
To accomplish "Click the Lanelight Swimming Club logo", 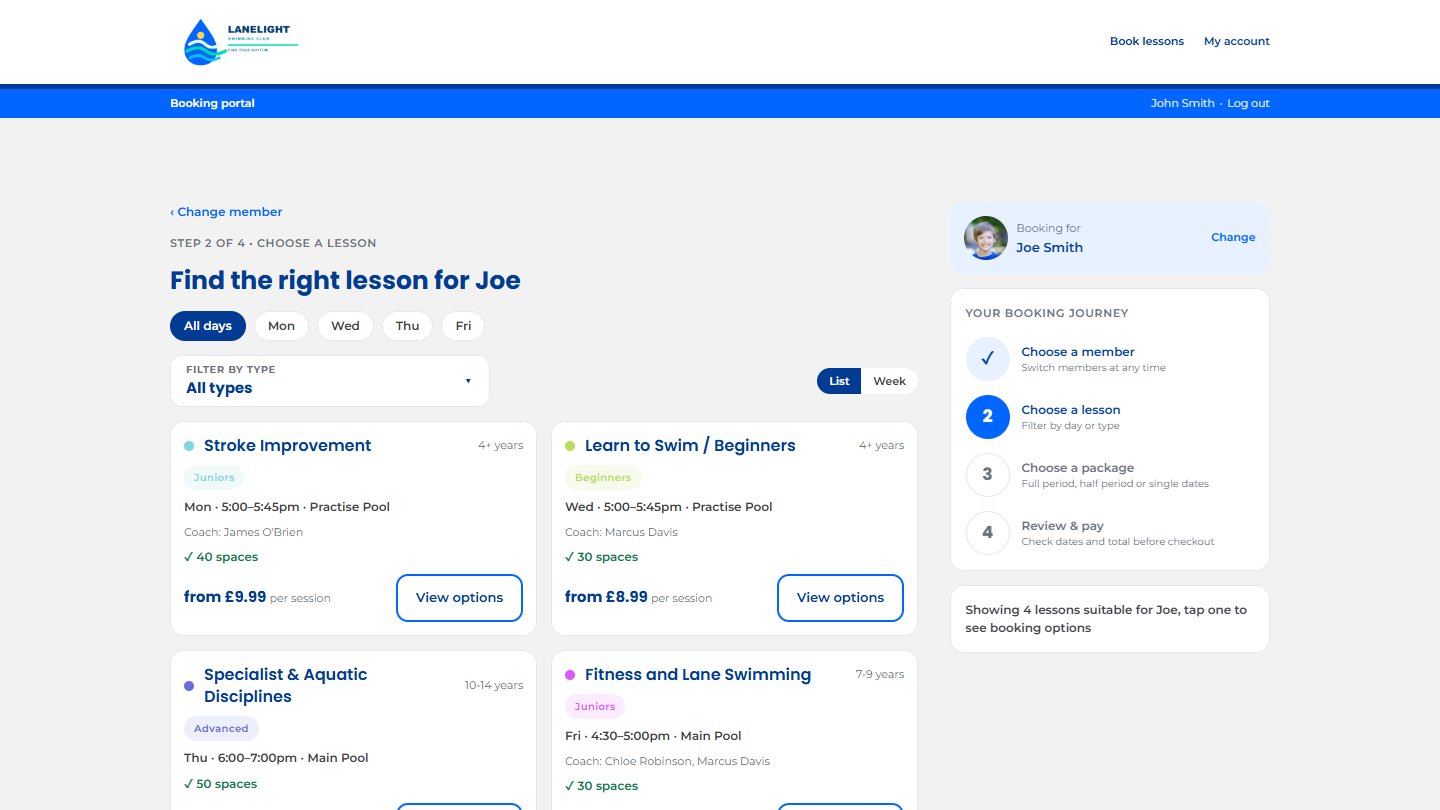I will (240, 42).
